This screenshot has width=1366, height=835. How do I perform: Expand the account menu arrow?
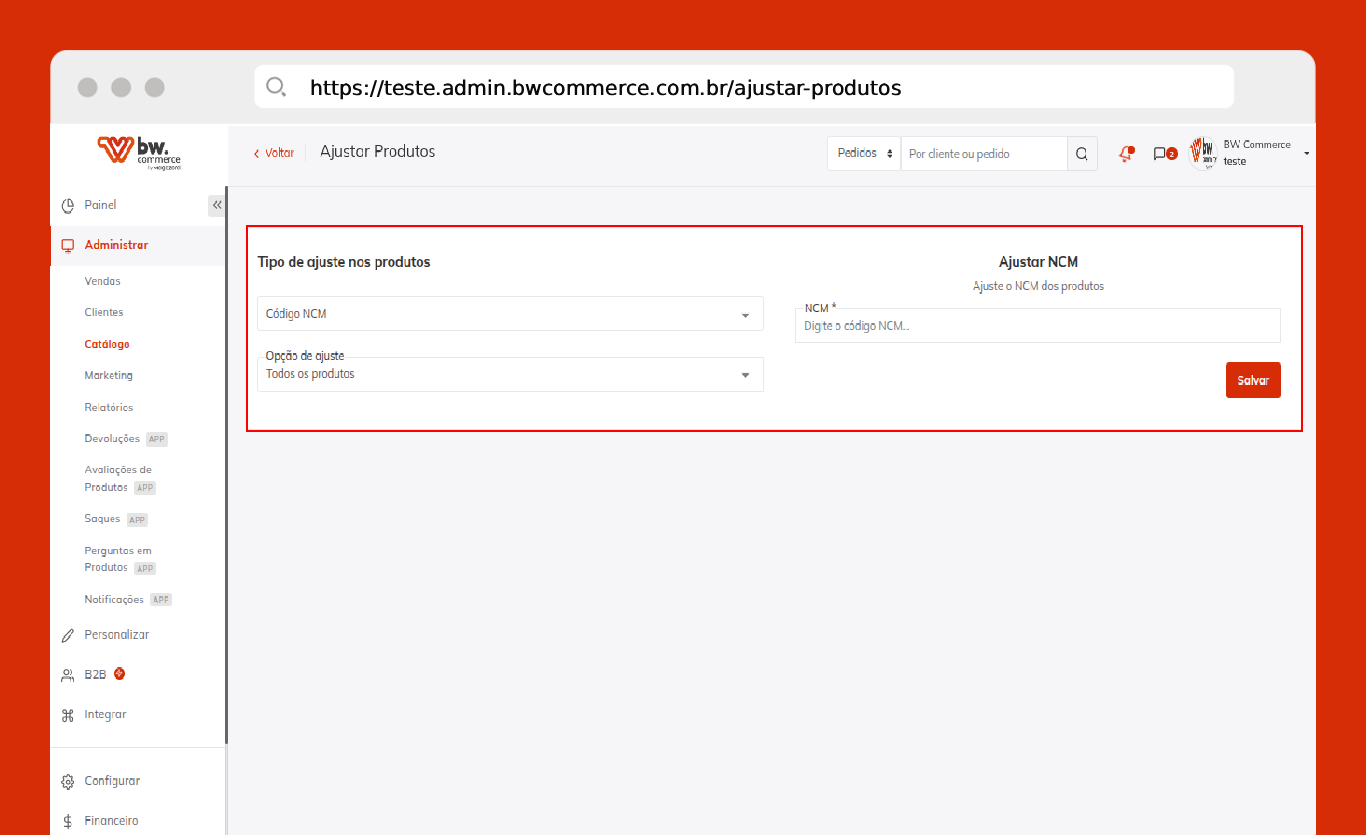coord(1307,154)
